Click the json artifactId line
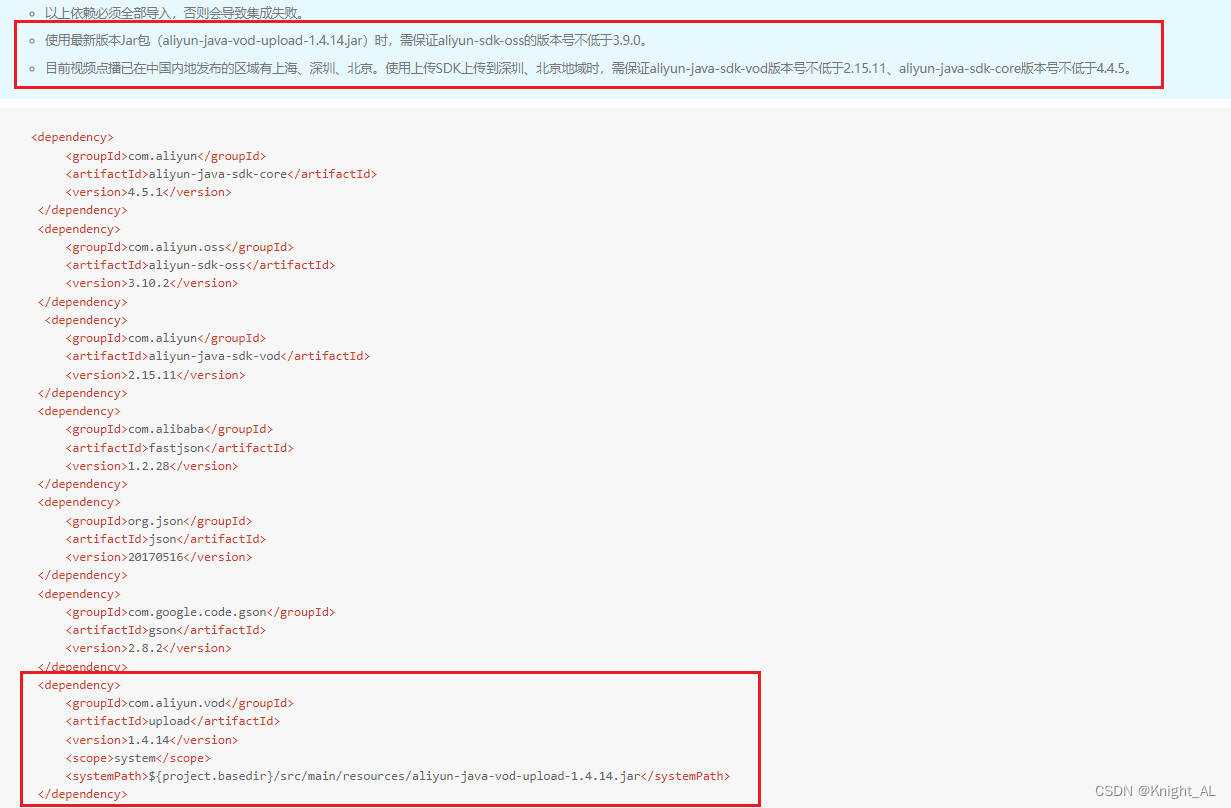Image resolution: width=1231 pixels, height=808 pixels. click(x=166, y=539)
